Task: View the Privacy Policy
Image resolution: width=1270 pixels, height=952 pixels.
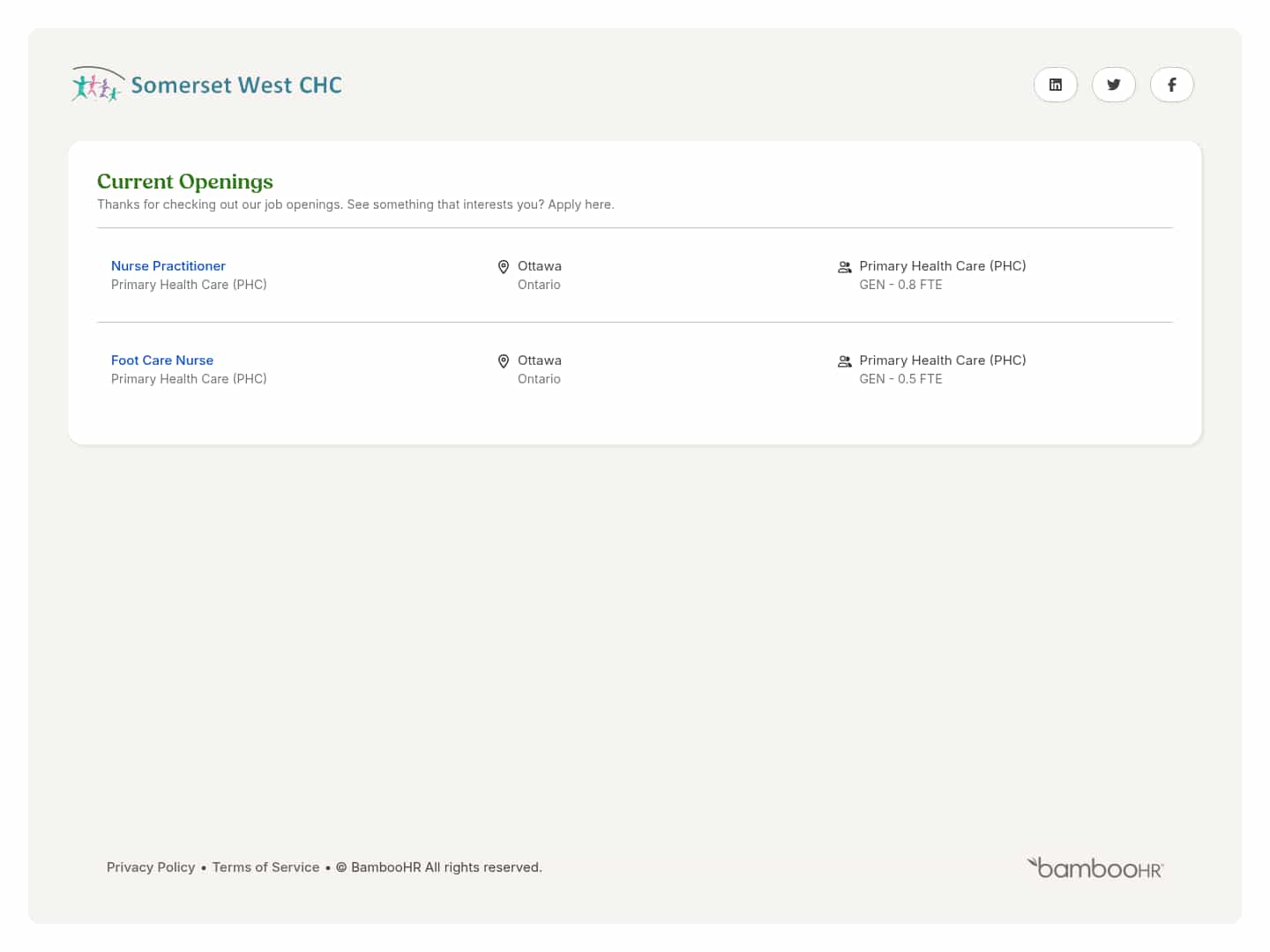Action: point(151,867)
